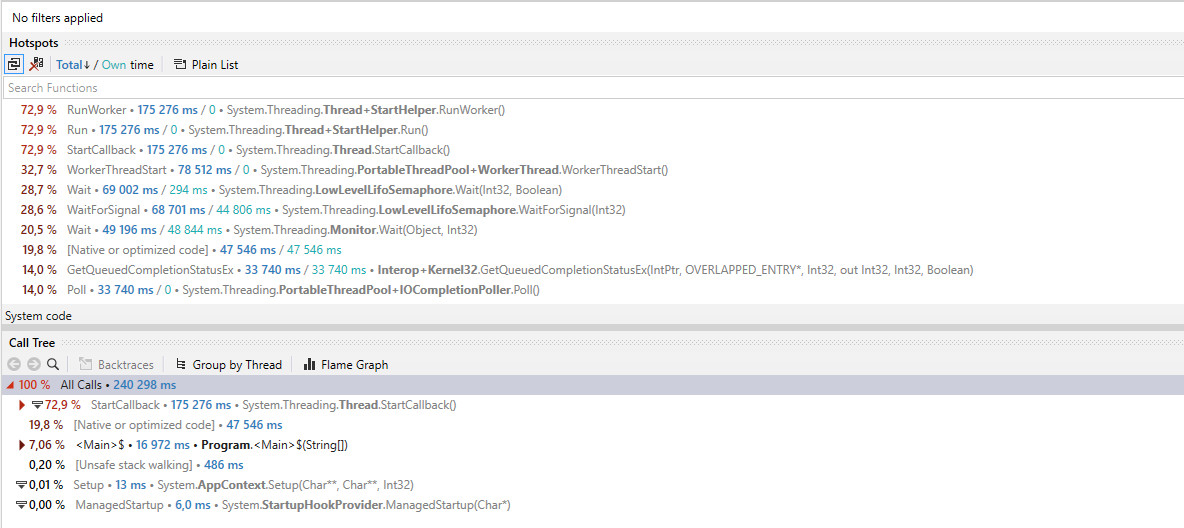1184x528 pixels.
Task: Expand the <Main>$ node
Action: pos(22,445)
